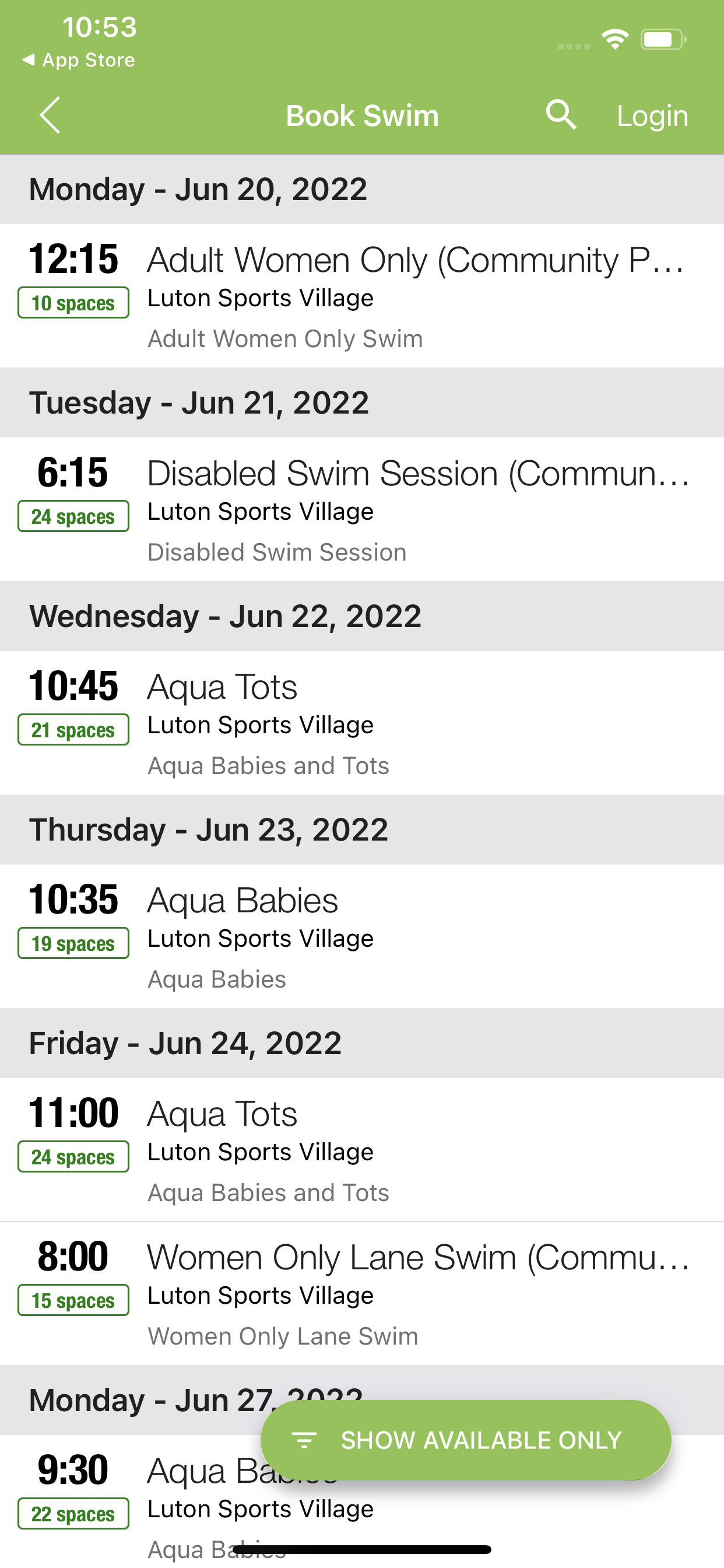724x1568 pixels.
Task: Choose the Wednesday 10:45 Aqua Tots class
Action: pyautogui.click(x=362, y=723)
